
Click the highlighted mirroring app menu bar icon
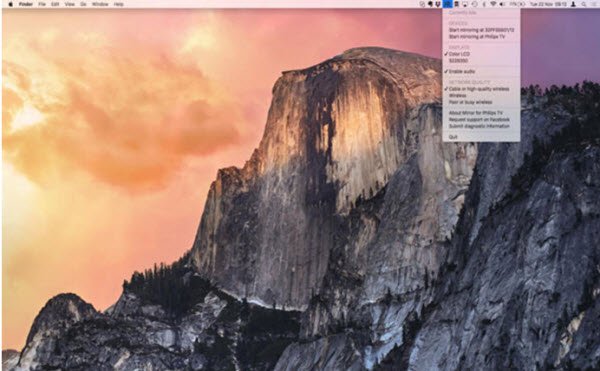coord(447,4)
